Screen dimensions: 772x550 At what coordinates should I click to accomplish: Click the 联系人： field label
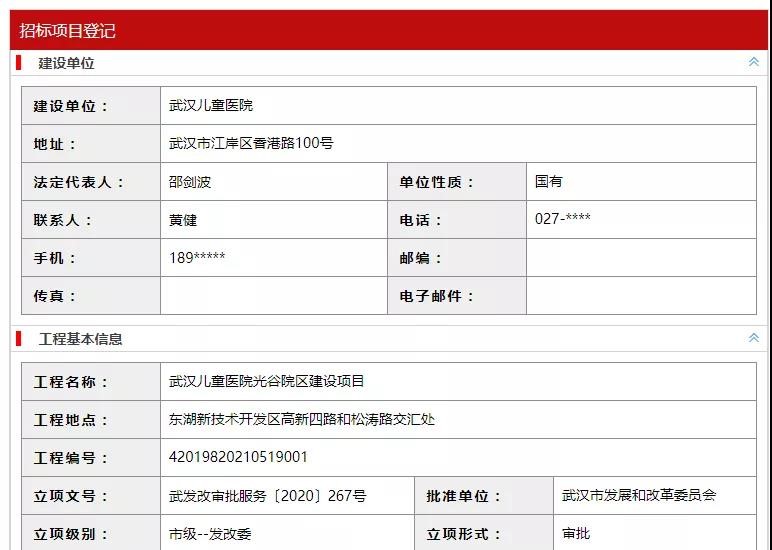(x=63, y=220)
